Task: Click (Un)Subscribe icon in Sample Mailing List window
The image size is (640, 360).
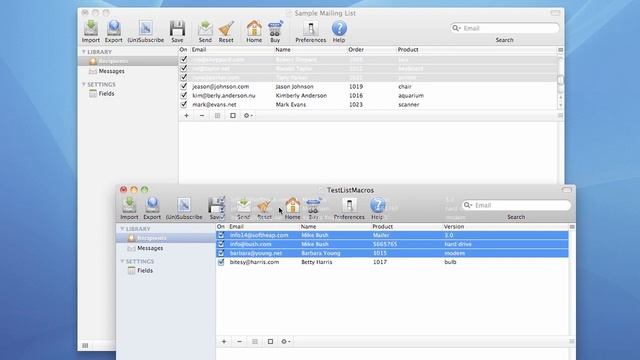Action: coord(145,28)
